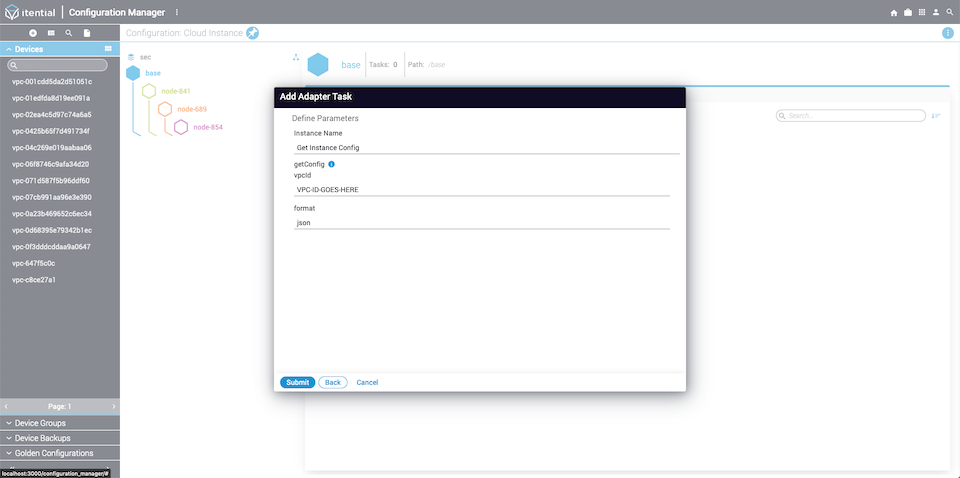Click the sidebar toolbar table view icon

click(x=51, y=33)
